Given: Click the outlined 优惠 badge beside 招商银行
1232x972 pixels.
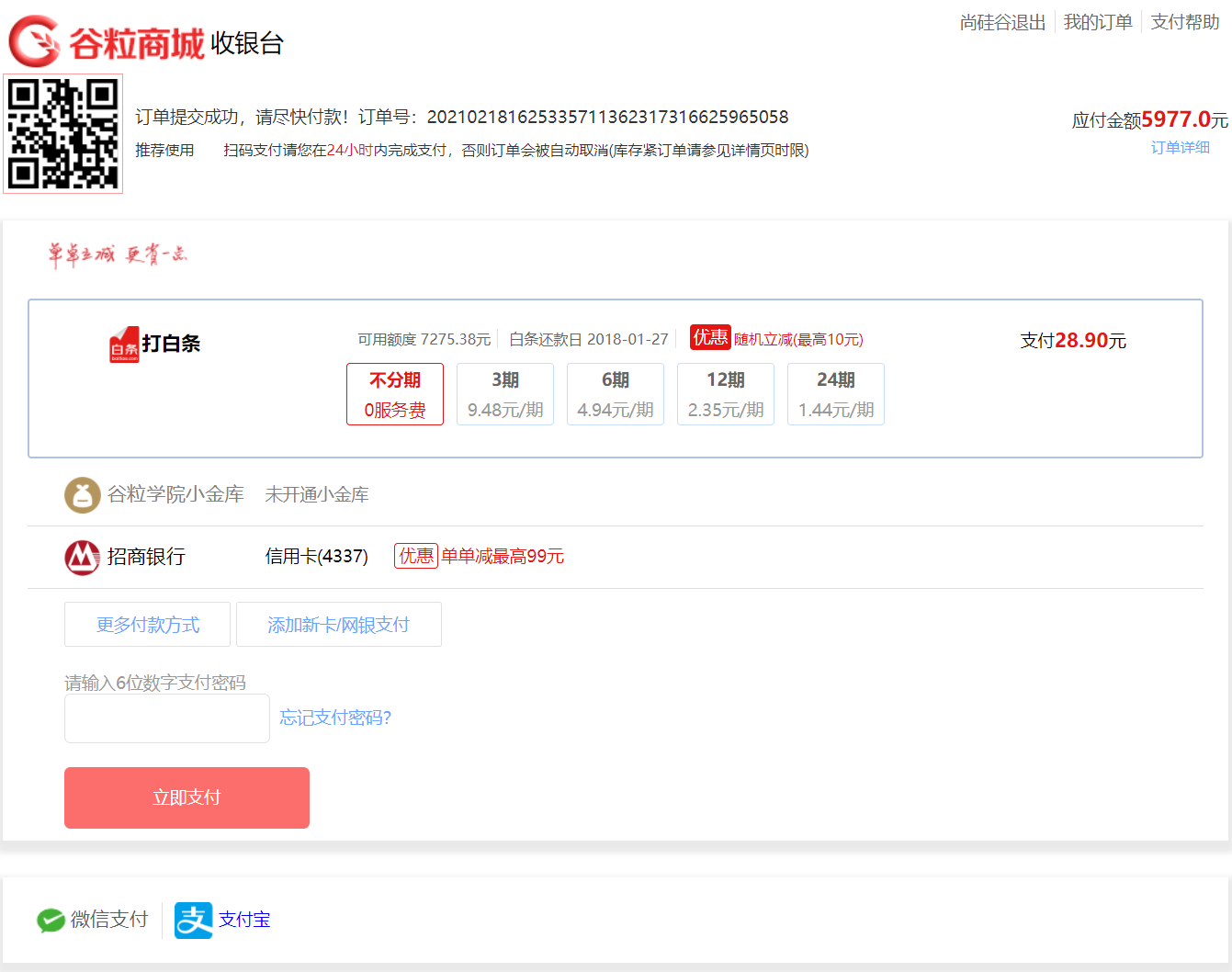Looking at the screenshot, I should (416, 556).
